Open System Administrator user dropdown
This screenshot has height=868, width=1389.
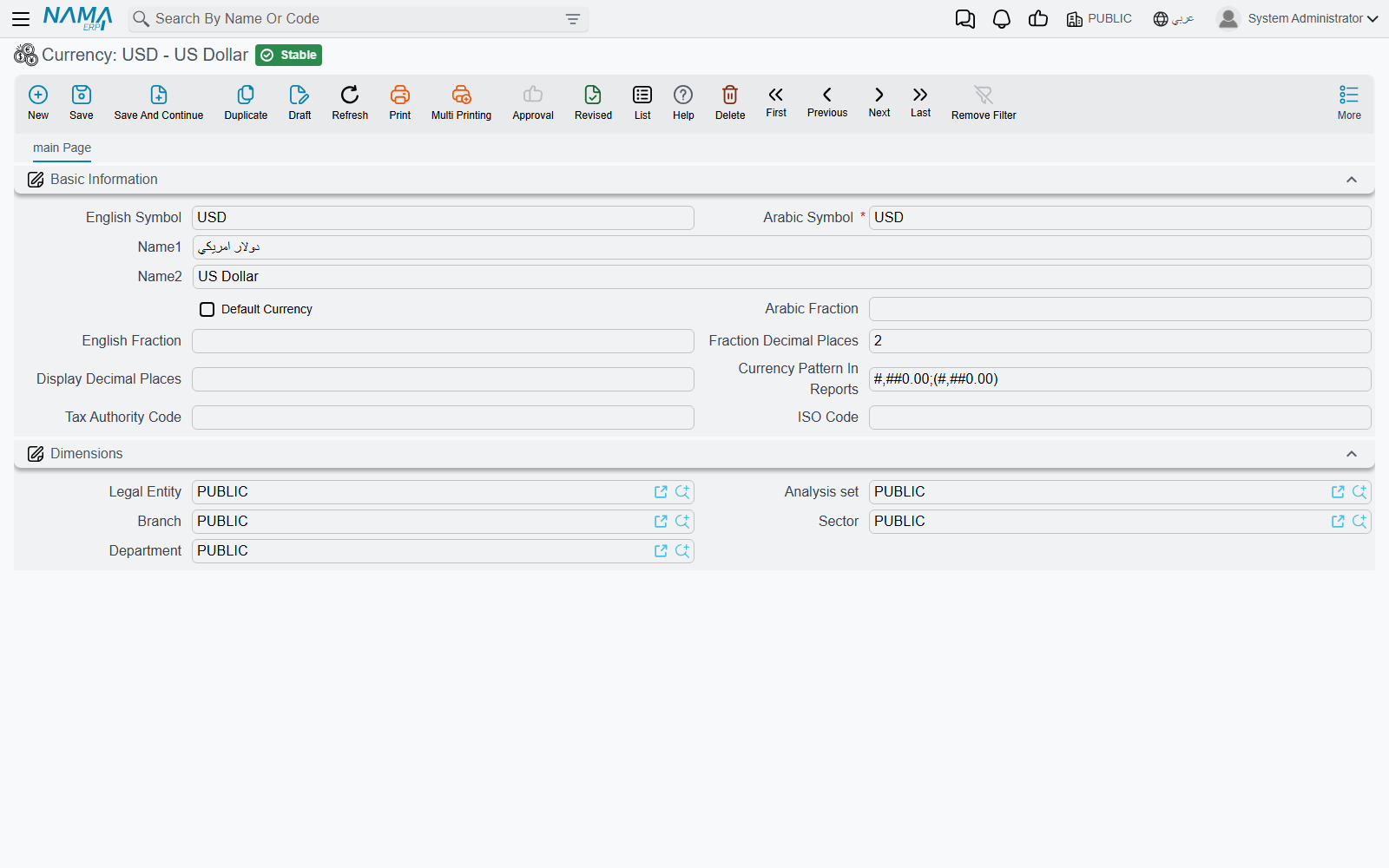(1298, 18)
